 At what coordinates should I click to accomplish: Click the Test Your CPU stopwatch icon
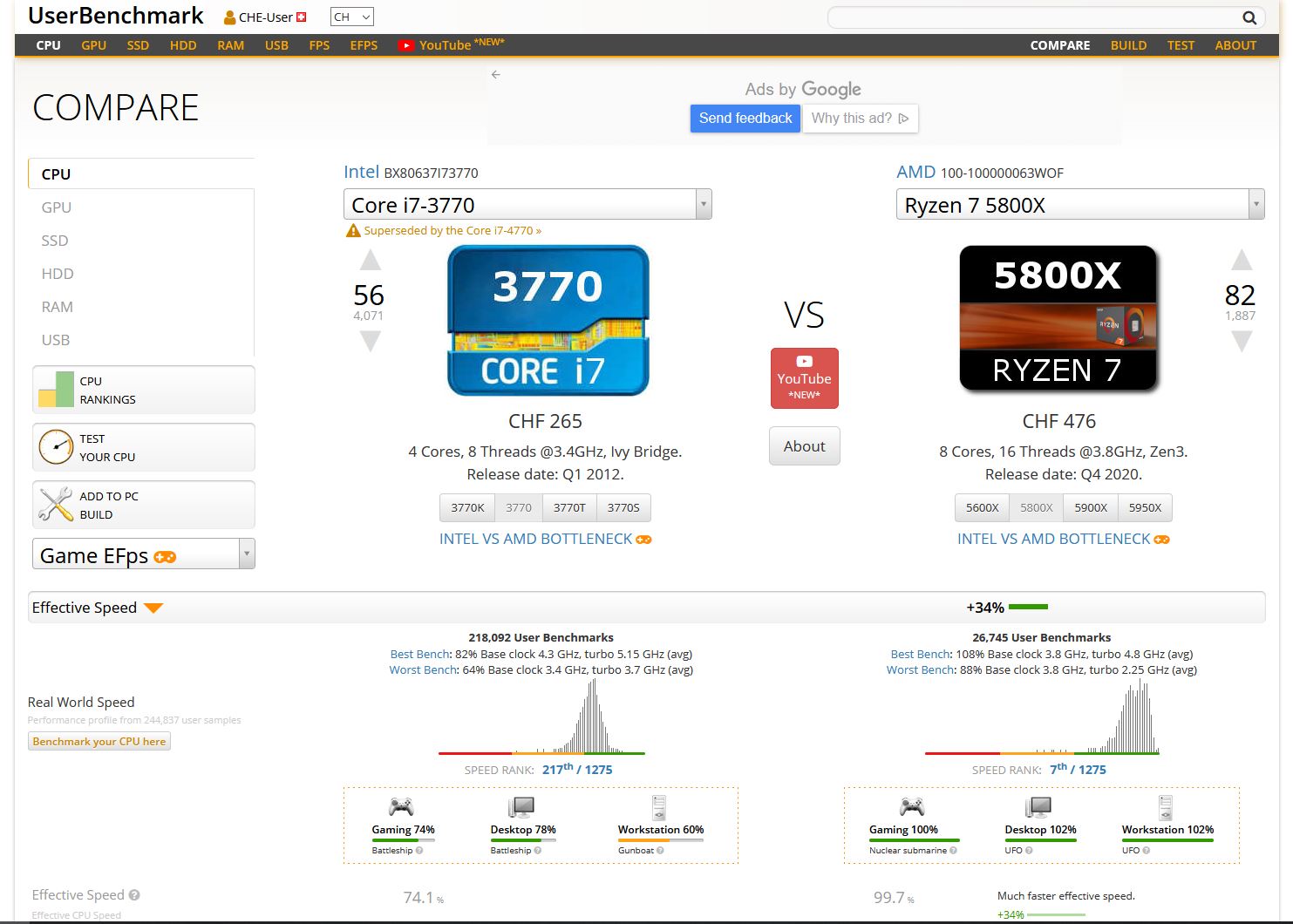tap(56, 447)
